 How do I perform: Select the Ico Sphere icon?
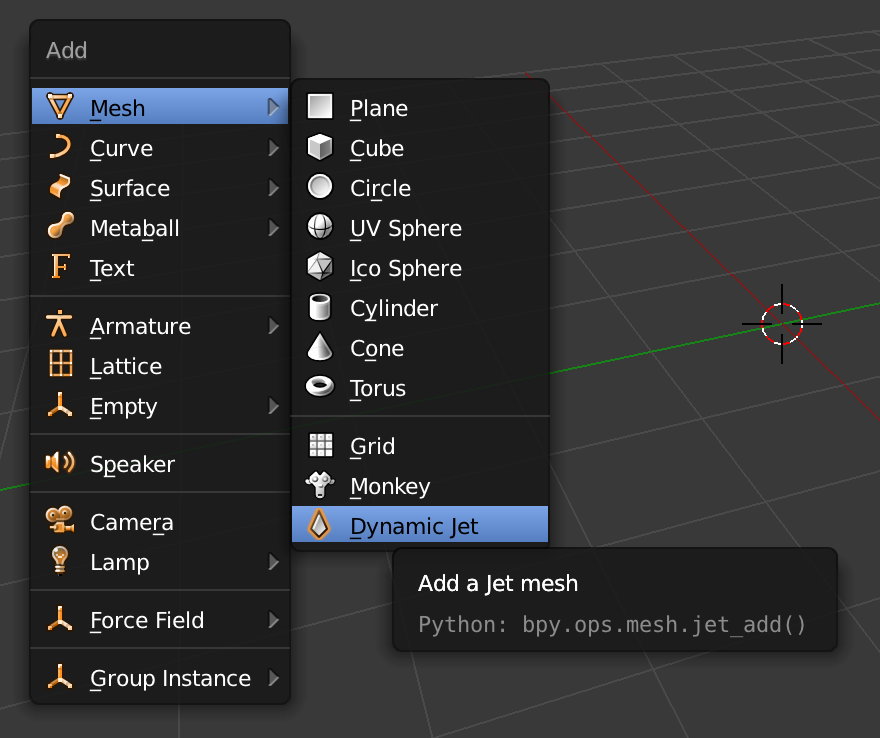click(319, 267)
